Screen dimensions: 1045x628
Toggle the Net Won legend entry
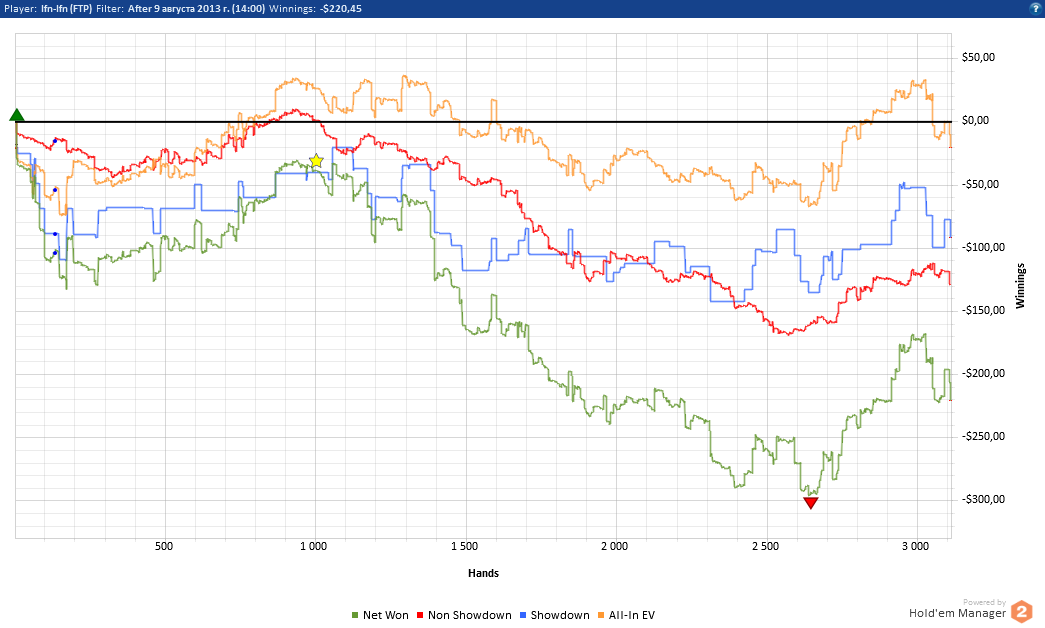point(380,615)
